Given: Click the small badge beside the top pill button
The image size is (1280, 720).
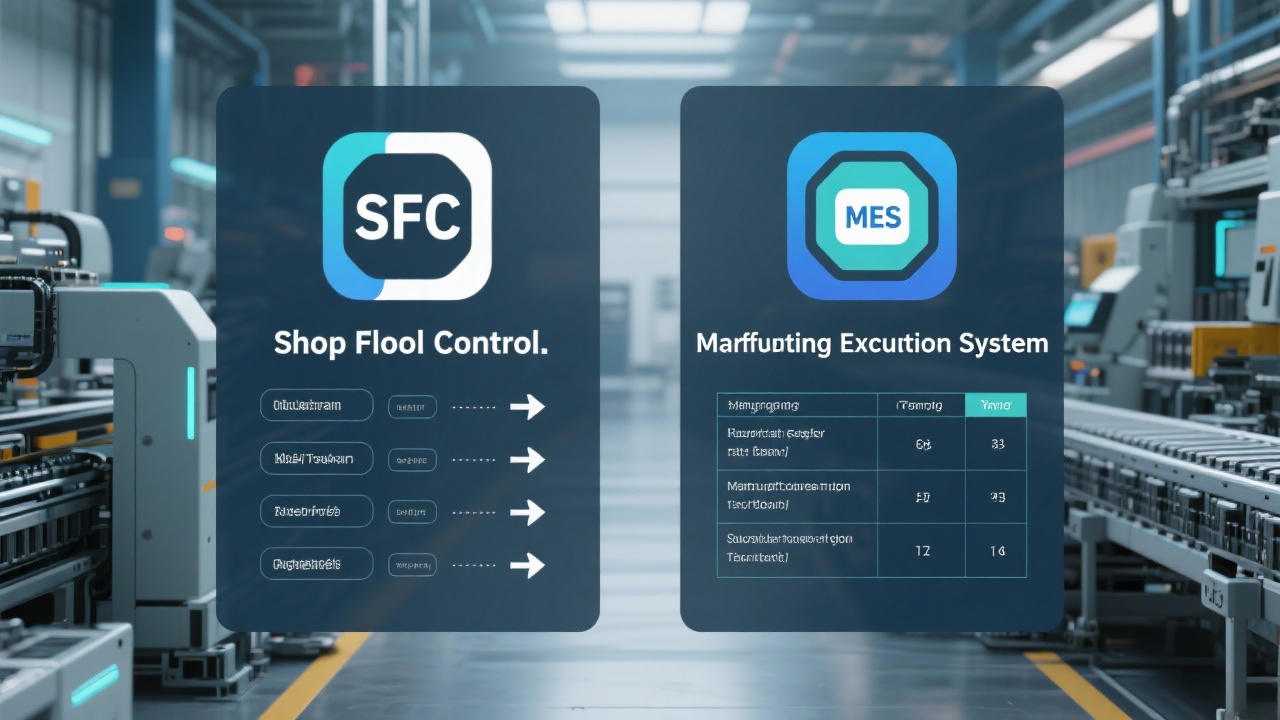Looking at the screenshot, I should coord(412,406).
